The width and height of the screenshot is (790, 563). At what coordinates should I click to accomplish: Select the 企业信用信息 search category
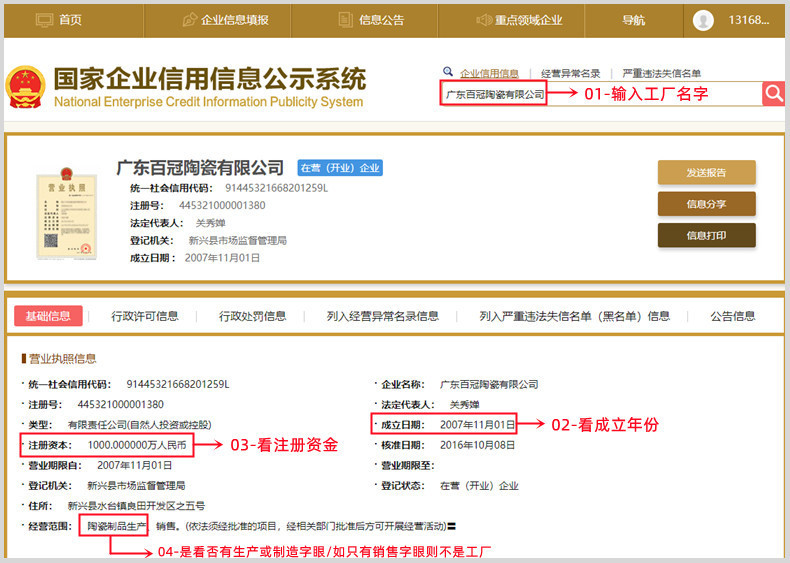tap(489, 74)
